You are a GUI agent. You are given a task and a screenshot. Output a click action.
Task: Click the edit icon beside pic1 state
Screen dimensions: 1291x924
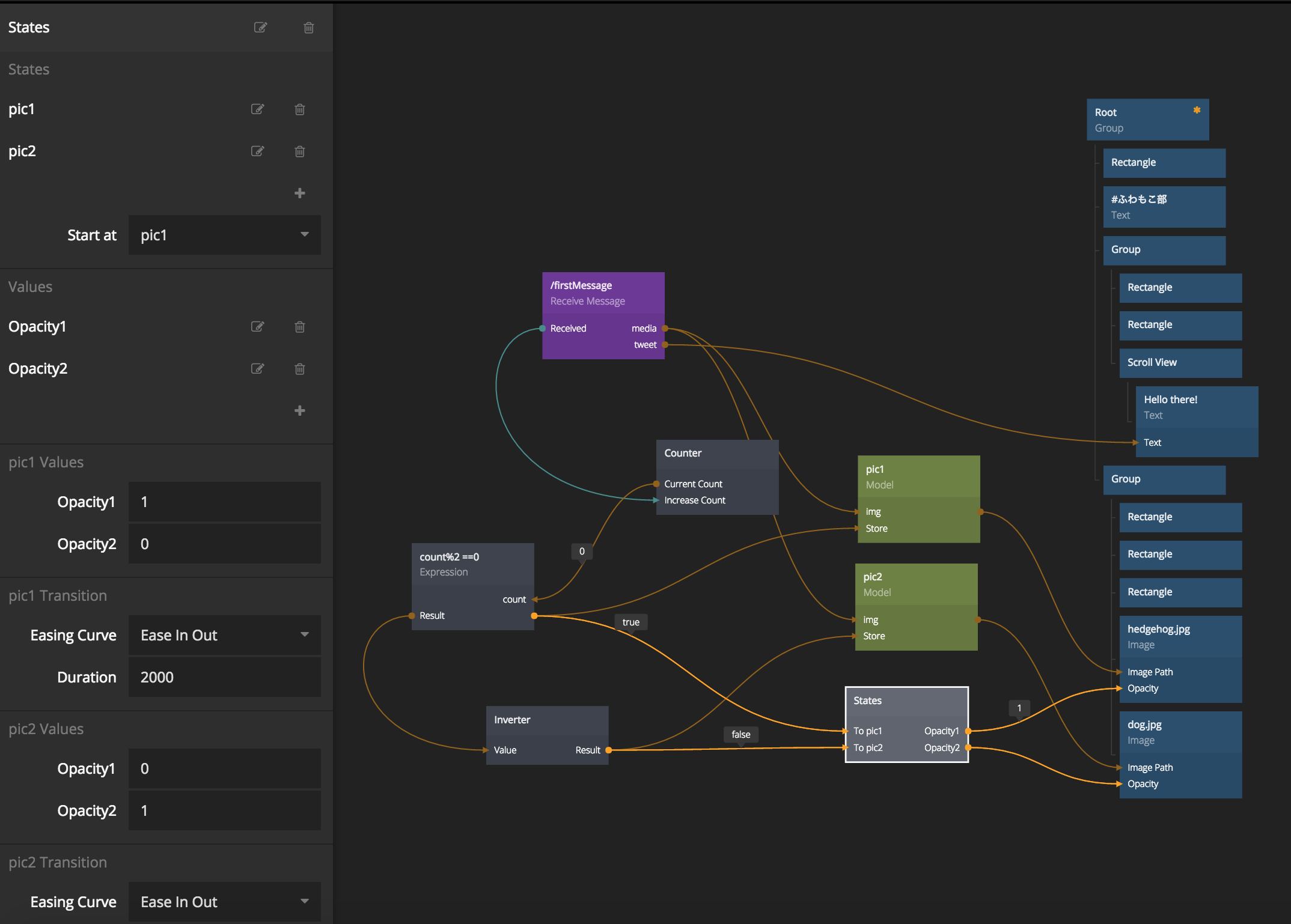pyautogui.click(x=257, y=109)
